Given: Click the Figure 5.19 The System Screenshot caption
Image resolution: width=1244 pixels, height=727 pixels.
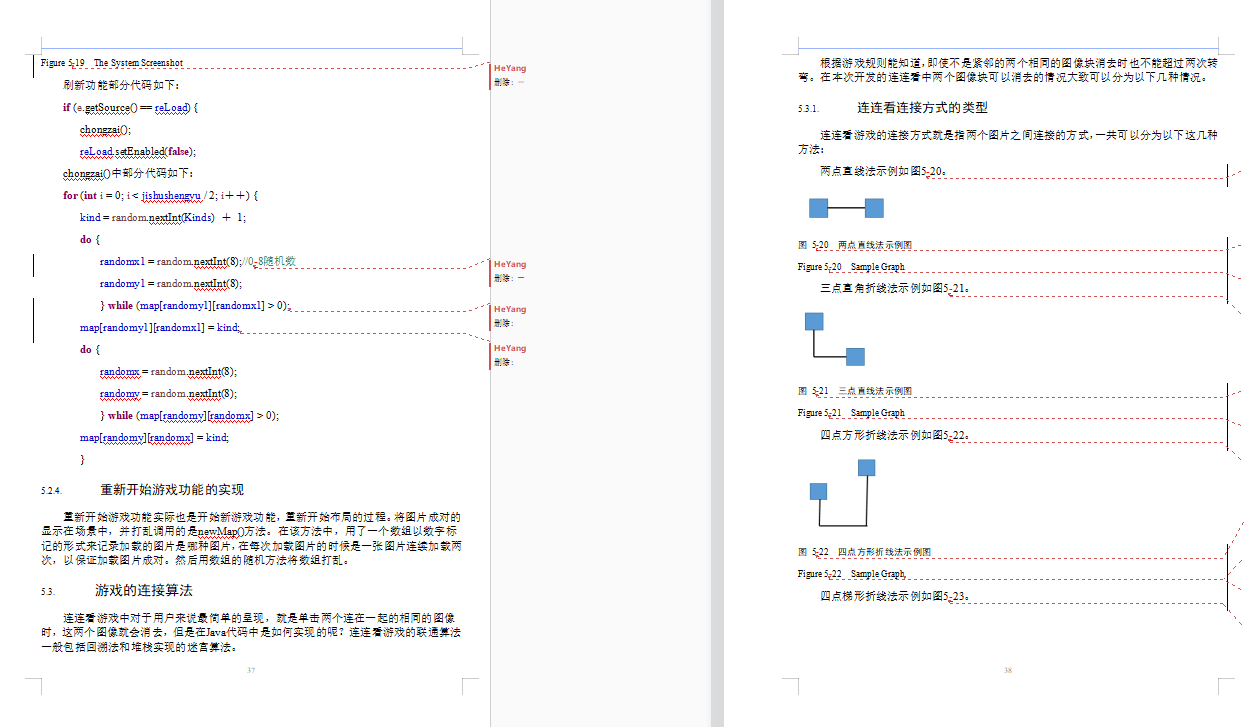Looking at the screenshot, I should coord(112,63).
